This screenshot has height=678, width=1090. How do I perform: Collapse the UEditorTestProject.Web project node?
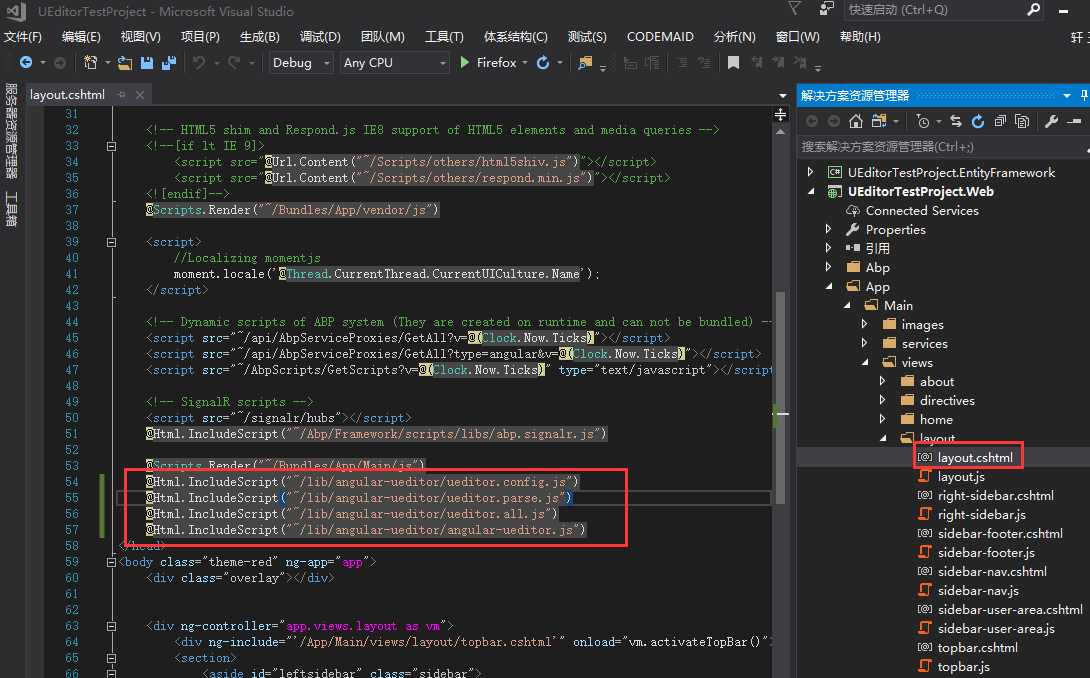(x=811, y=191)
